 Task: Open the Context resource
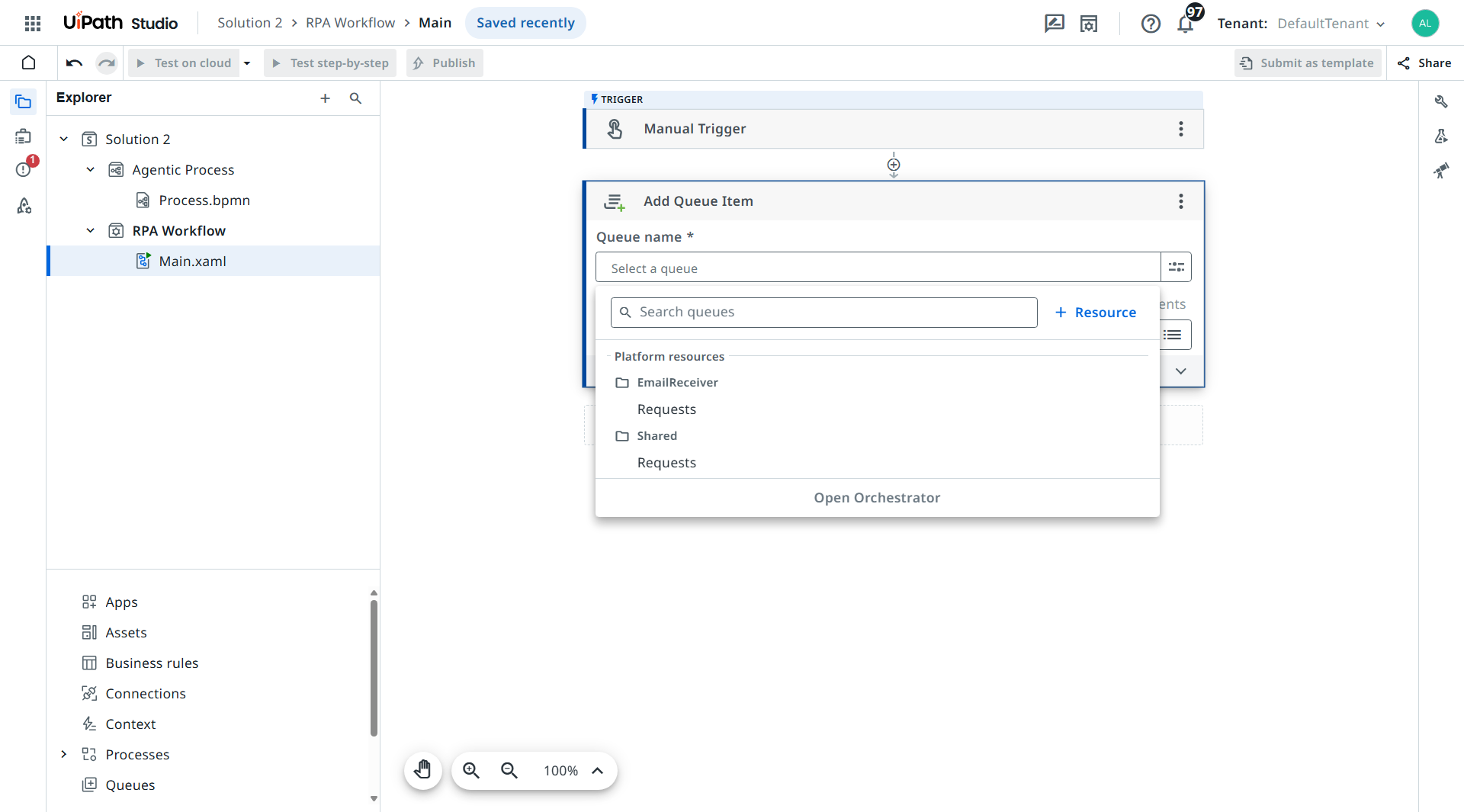pos(130,724)
